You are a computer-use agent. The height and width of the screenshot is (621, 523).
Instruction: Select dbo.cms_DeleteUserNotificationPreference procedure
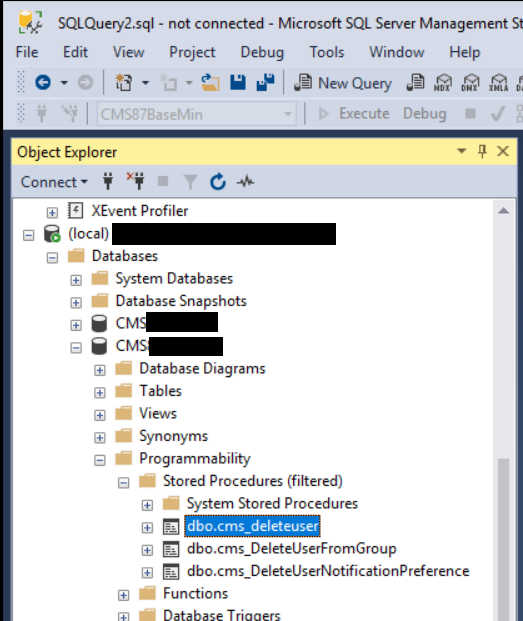tap(328, 571)
